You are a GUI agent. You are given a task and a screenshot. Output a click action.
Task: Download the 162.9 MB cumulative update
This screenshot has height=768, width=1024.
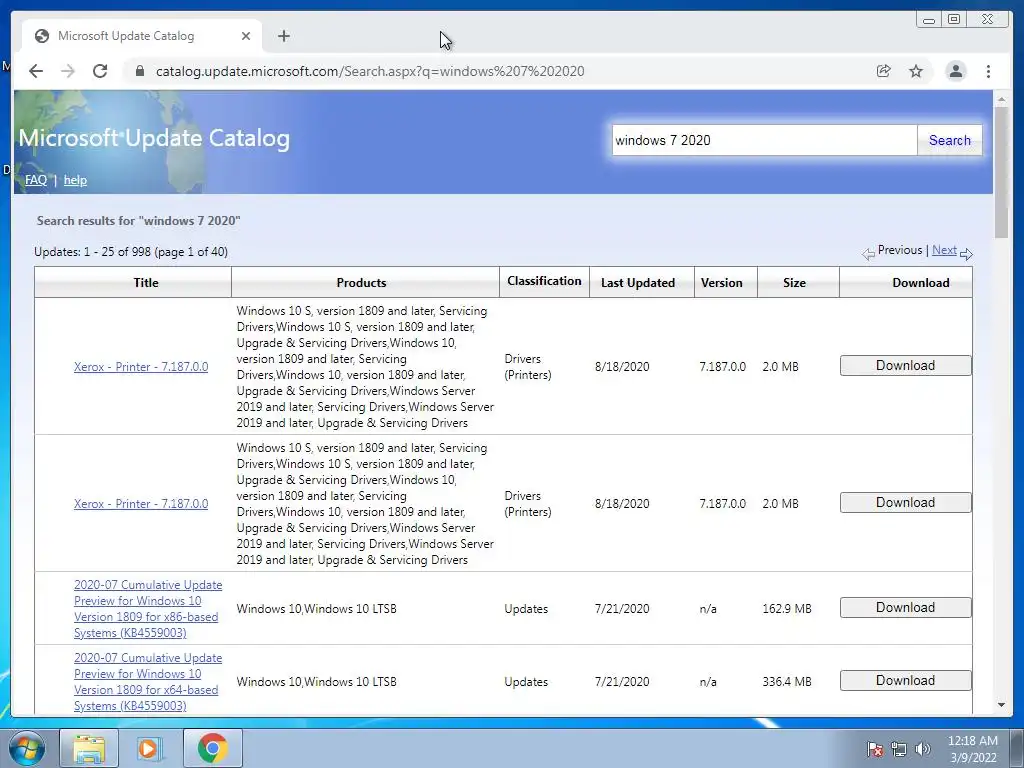pos(905,607)
